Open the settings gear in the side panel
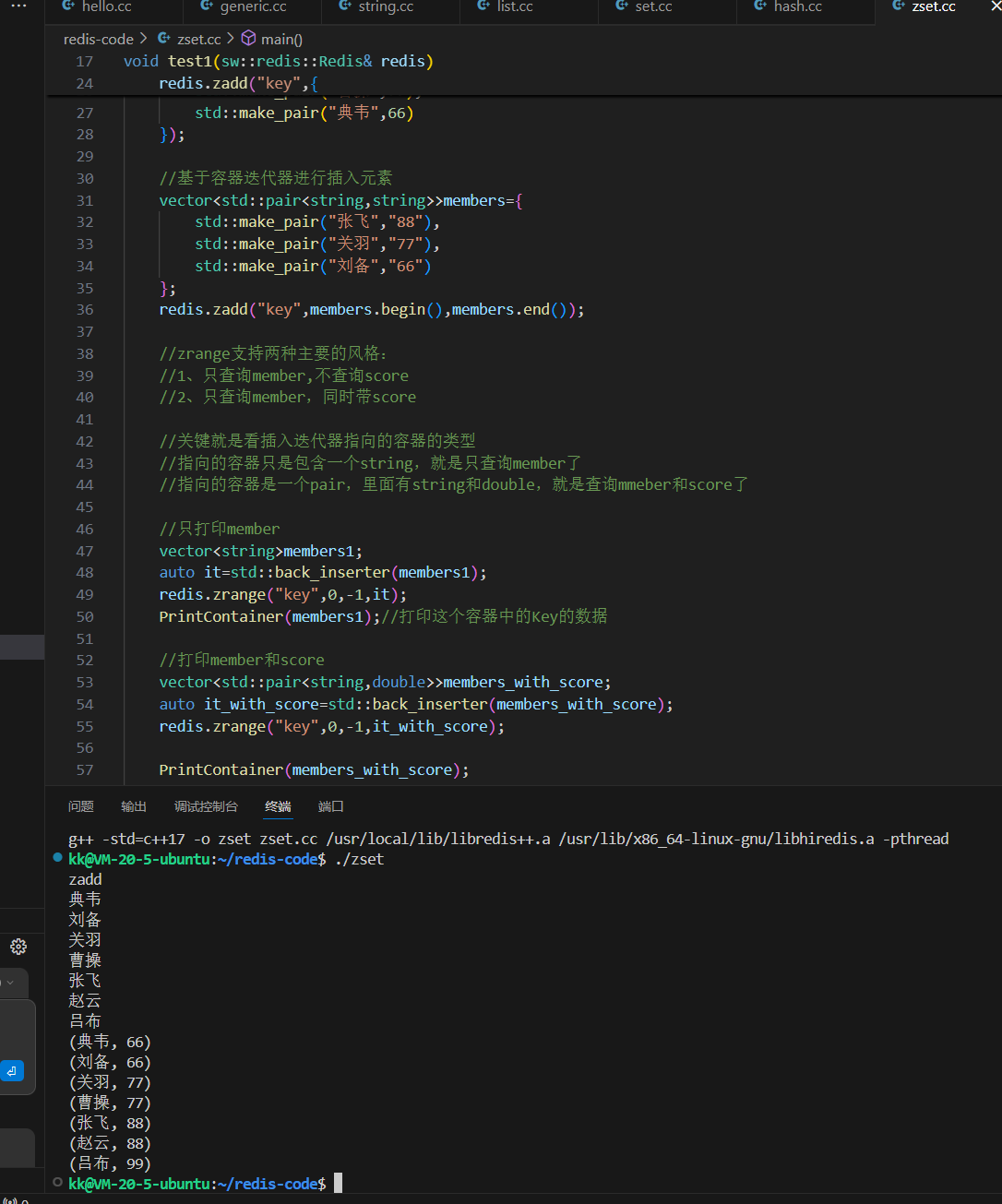This screenshot has height=1204, width=1002. pyautogui.click(x=18, y=947)
